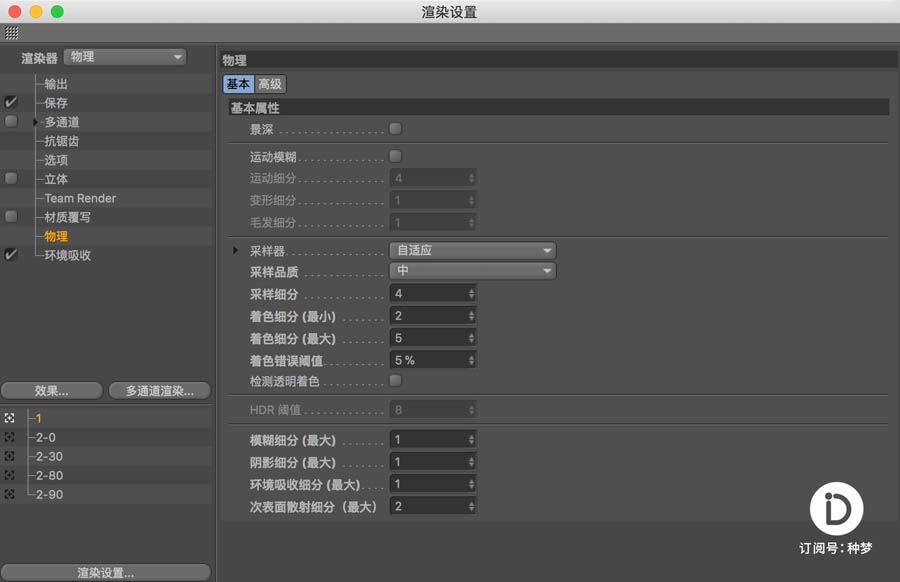Enable the 运动模糊 motion blur checkbox

[395, 157]
